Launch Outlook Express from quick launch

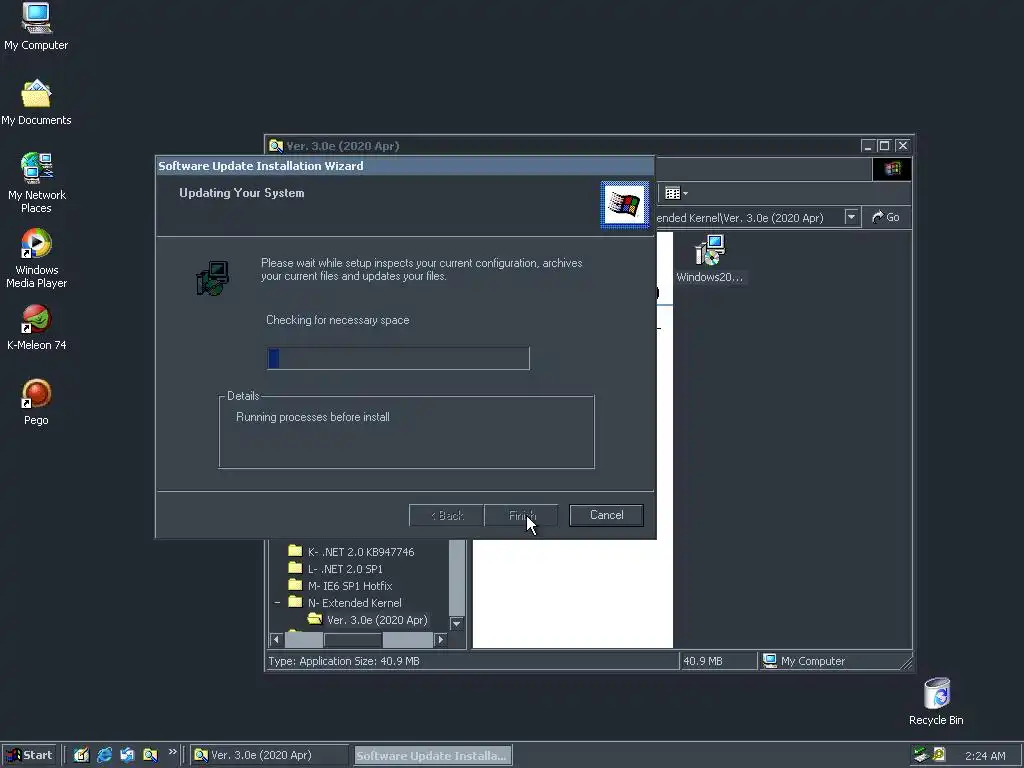[127, 755]
